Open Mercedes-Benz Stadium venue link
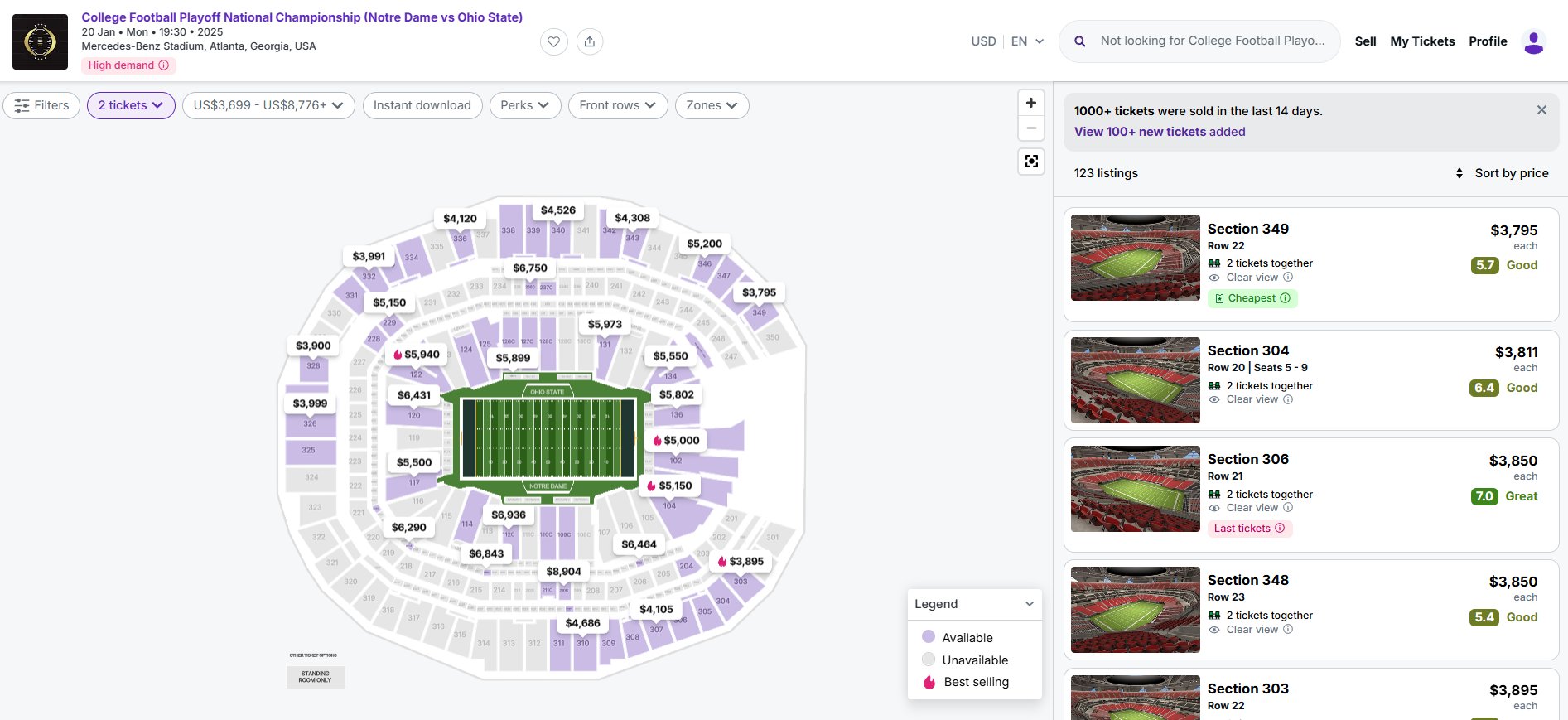 199,46
